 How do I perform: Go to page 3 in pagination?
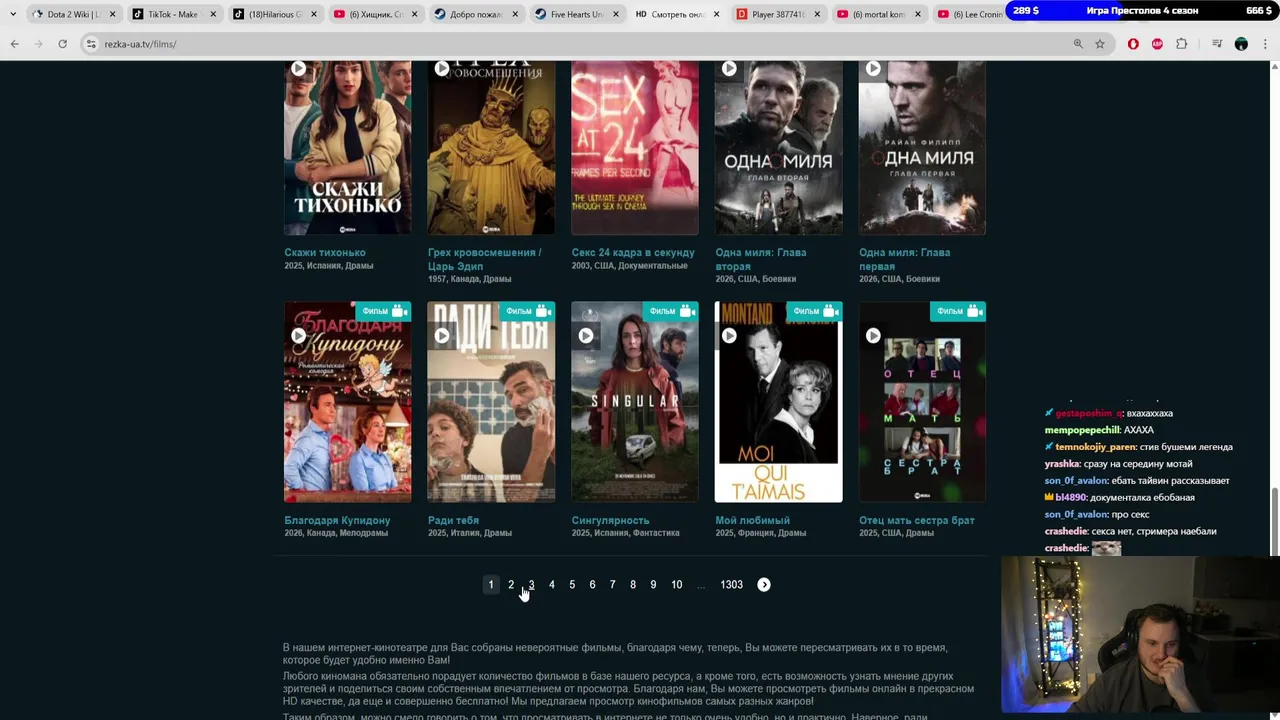pos(531,585)
